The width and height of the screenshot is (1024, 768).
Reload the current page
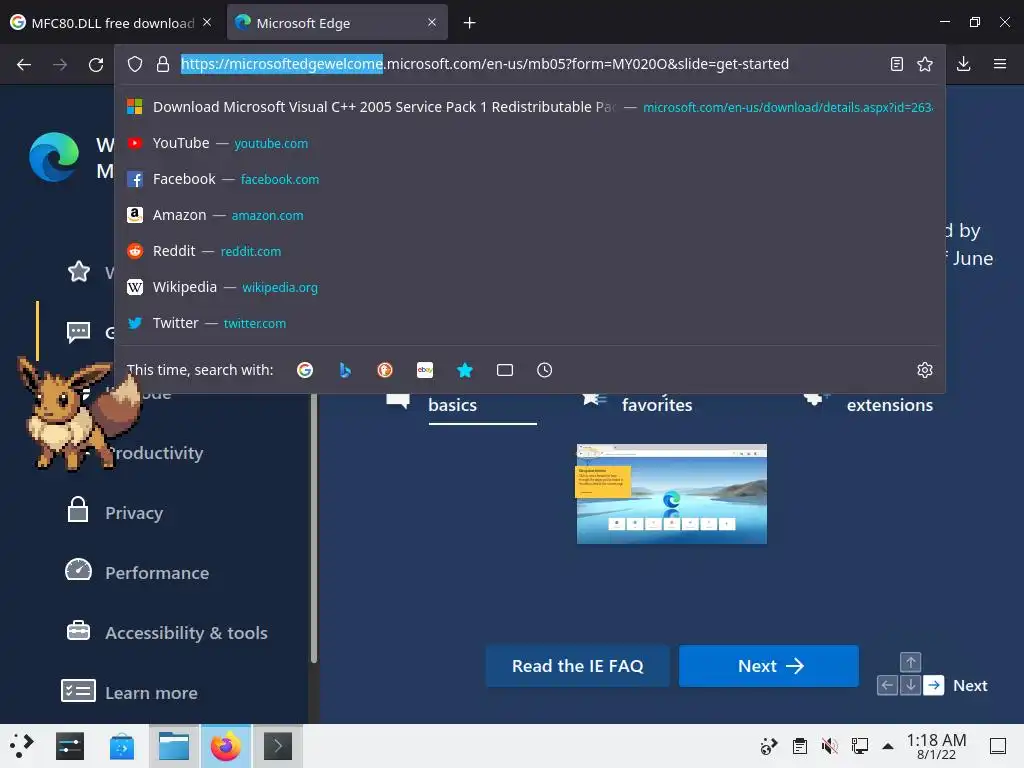96,64
